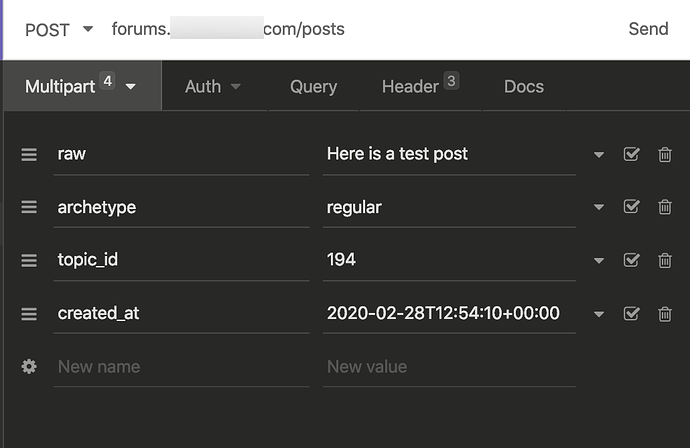Disable the created_at field checkbox
The width and height of the screenshot is (690, 448).
click(x=631, y=313)
